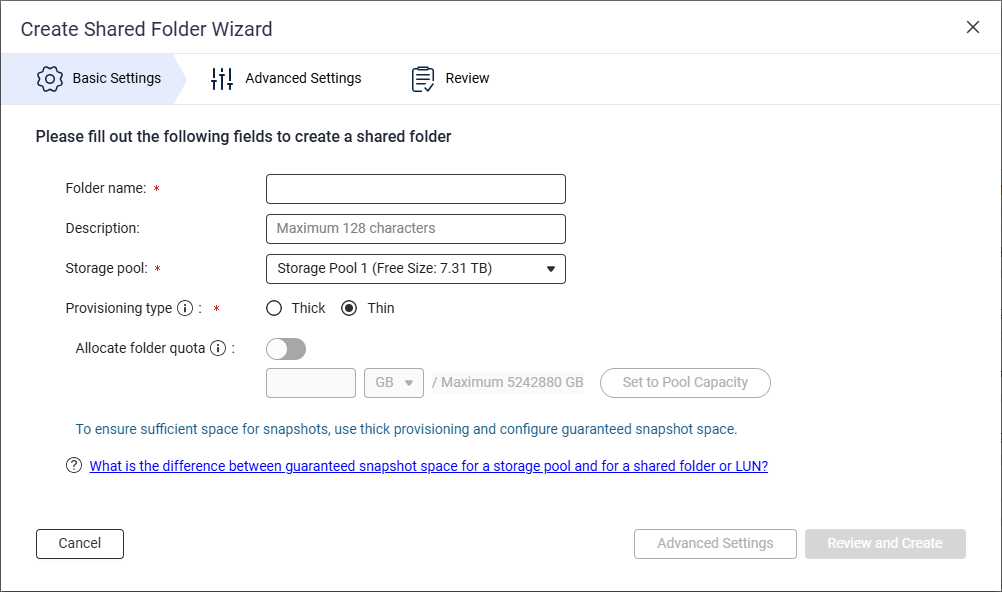Open the GB quota unit dropdown

(x=394, y=383)
